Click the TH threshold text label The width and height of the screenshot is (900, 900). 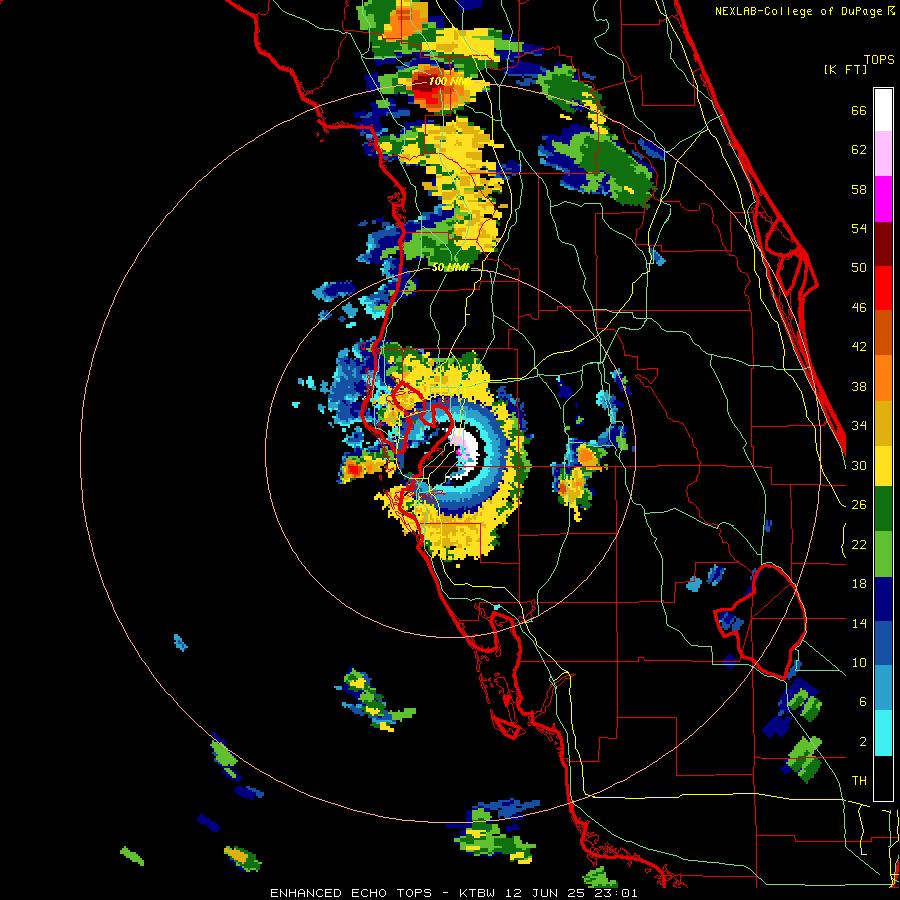point(859,781)
